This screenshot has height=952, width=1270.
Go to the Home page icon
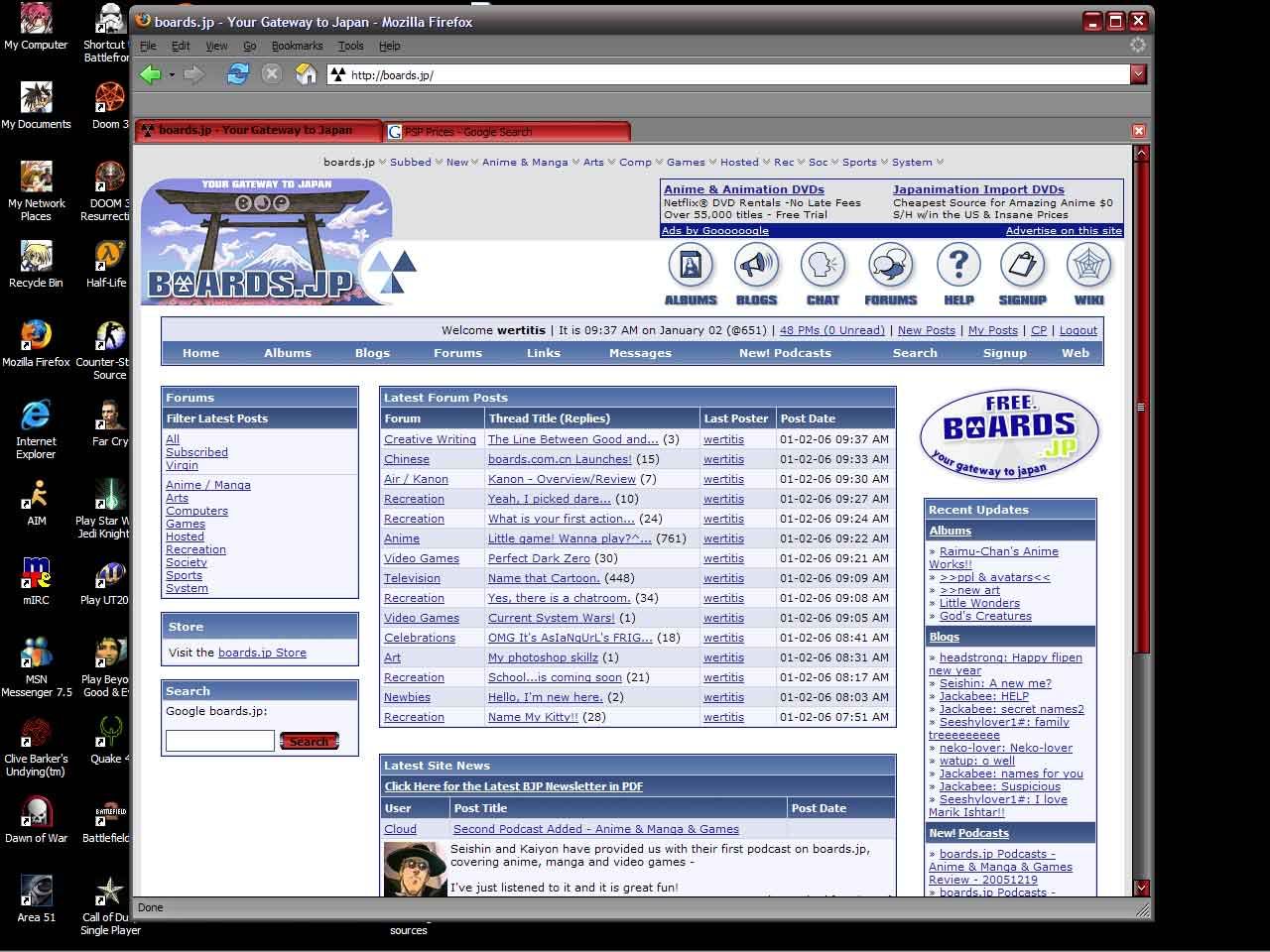tap(307, 74)
